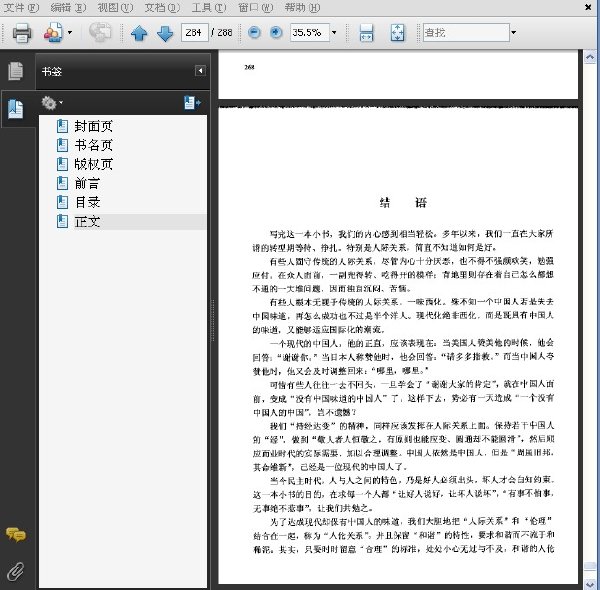Open the 帮助 menu
The image size is (600, 590).
coord(302,8)
